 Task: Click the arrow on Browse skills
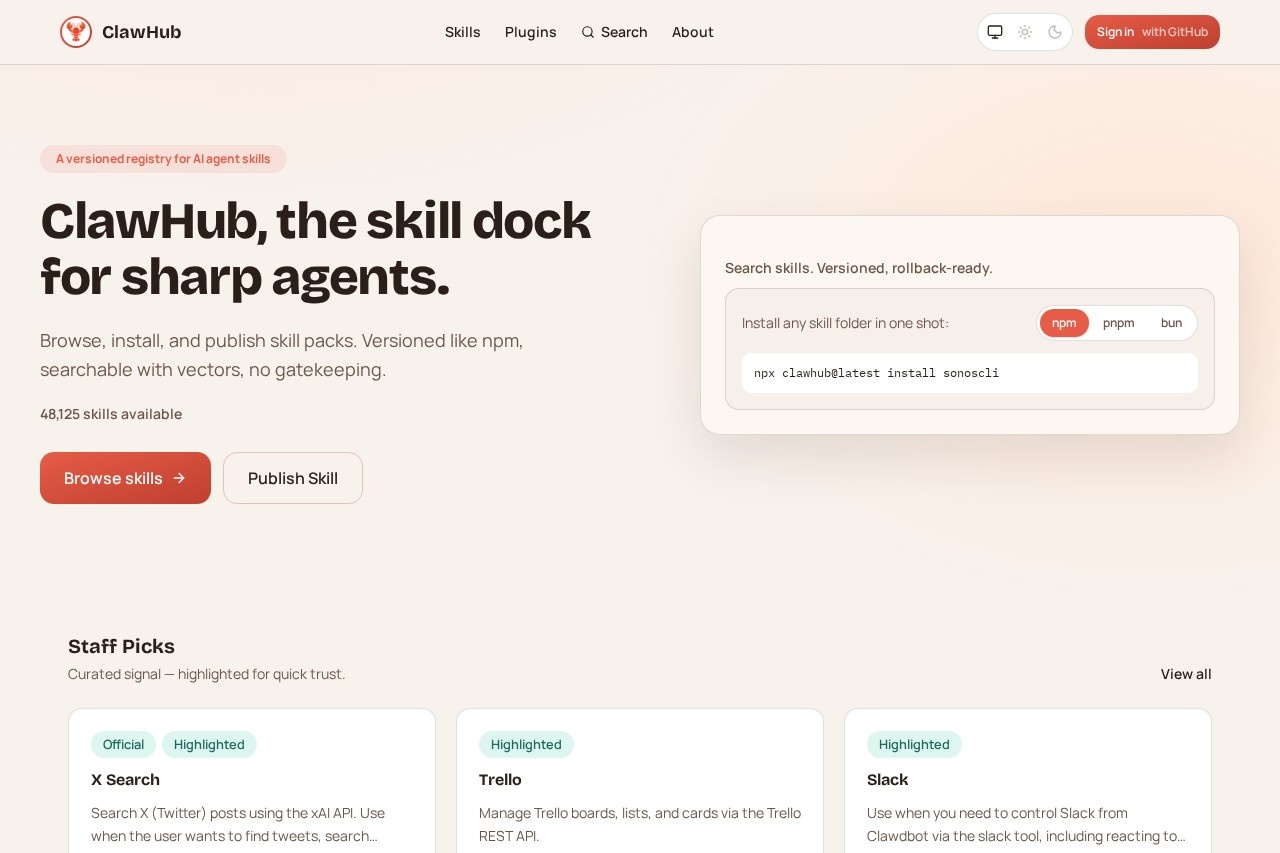coord(179,478)
